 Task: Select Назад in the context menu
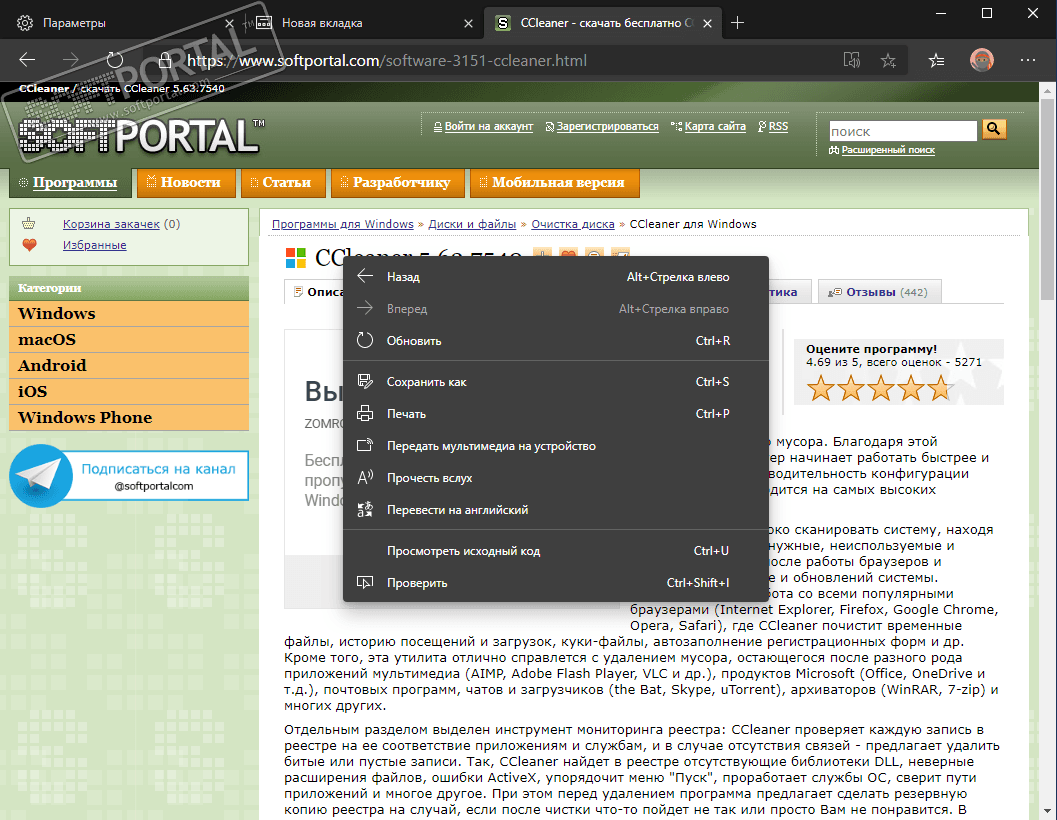(x=556, y=276)
